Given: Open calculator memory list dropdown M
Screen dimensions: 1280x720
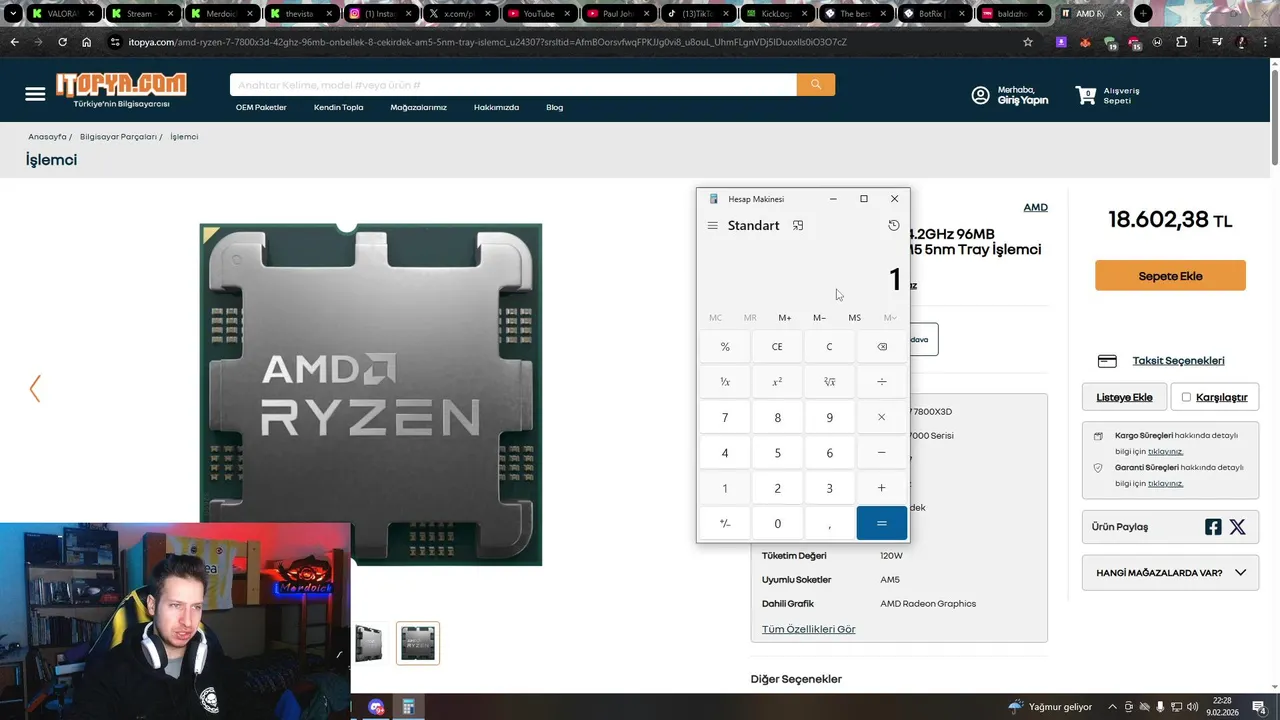Looking at the screenshot, I should pos(890,318).
